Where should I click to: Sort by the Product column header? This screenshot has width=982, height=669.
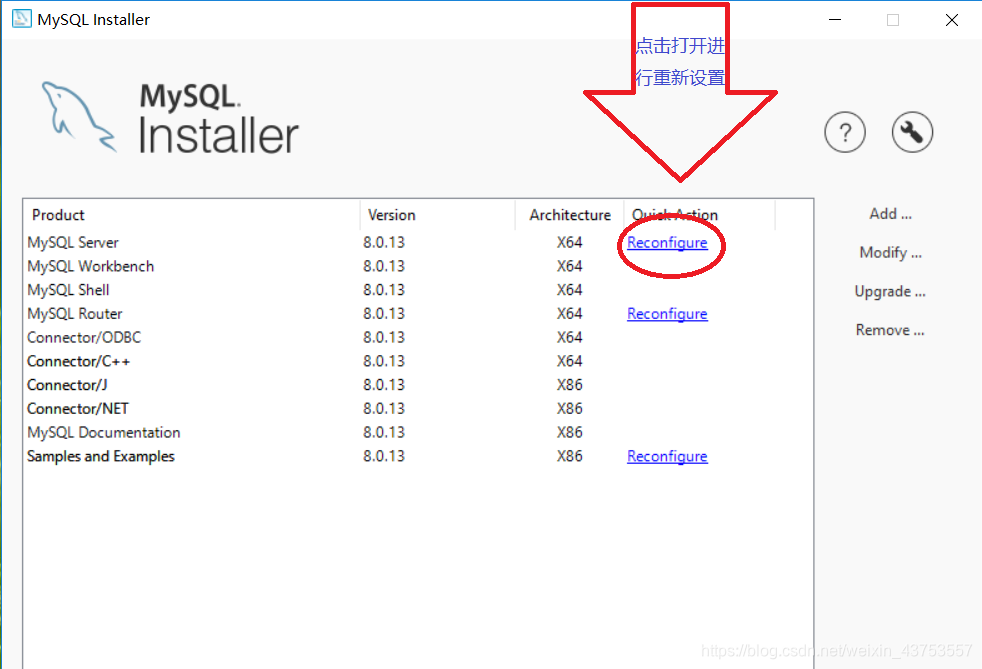pyautogui.click(x=192, y=215)
